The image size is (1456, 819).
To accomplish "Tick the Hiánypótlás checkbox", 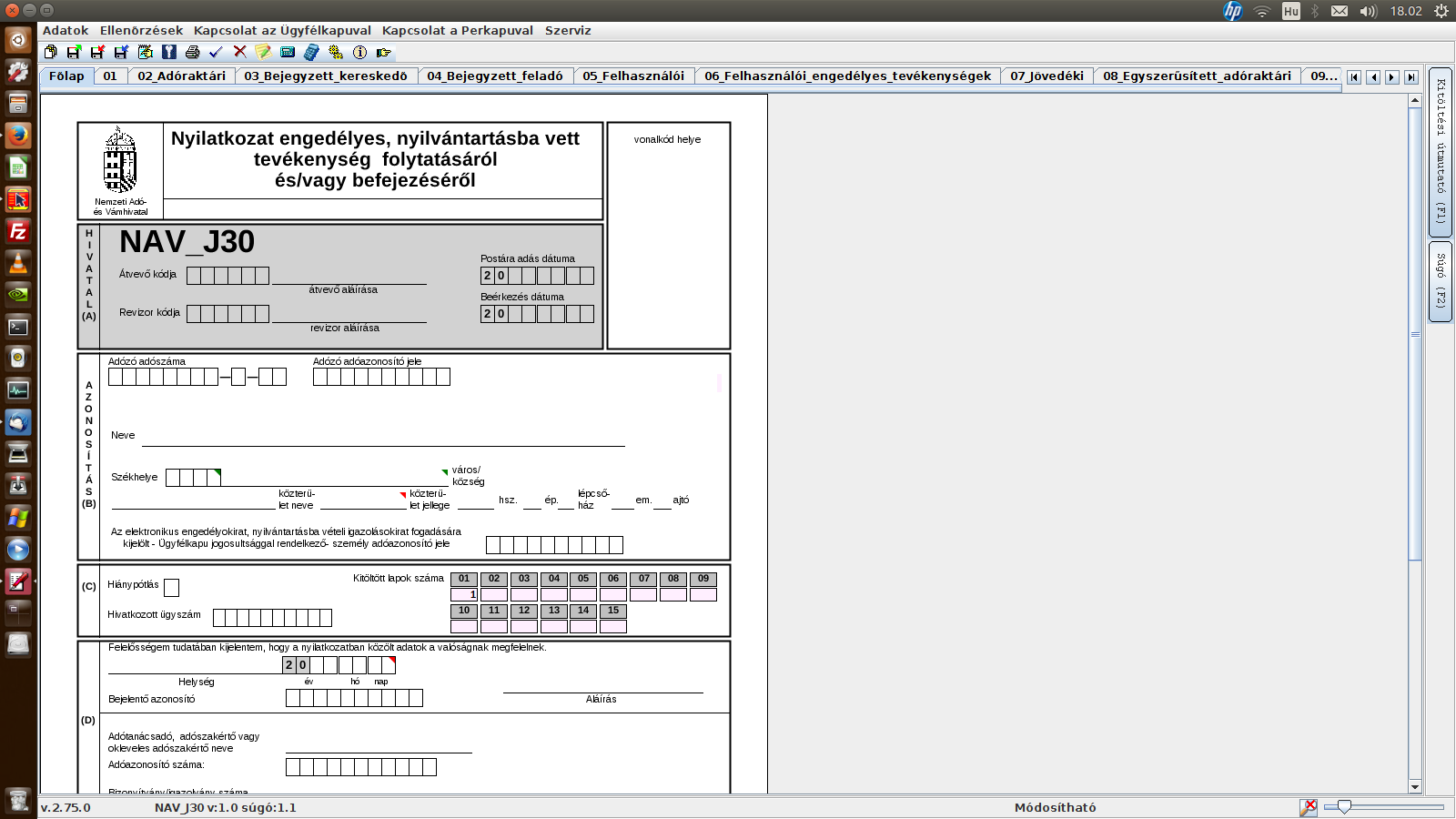I will [x=171, y=588].
